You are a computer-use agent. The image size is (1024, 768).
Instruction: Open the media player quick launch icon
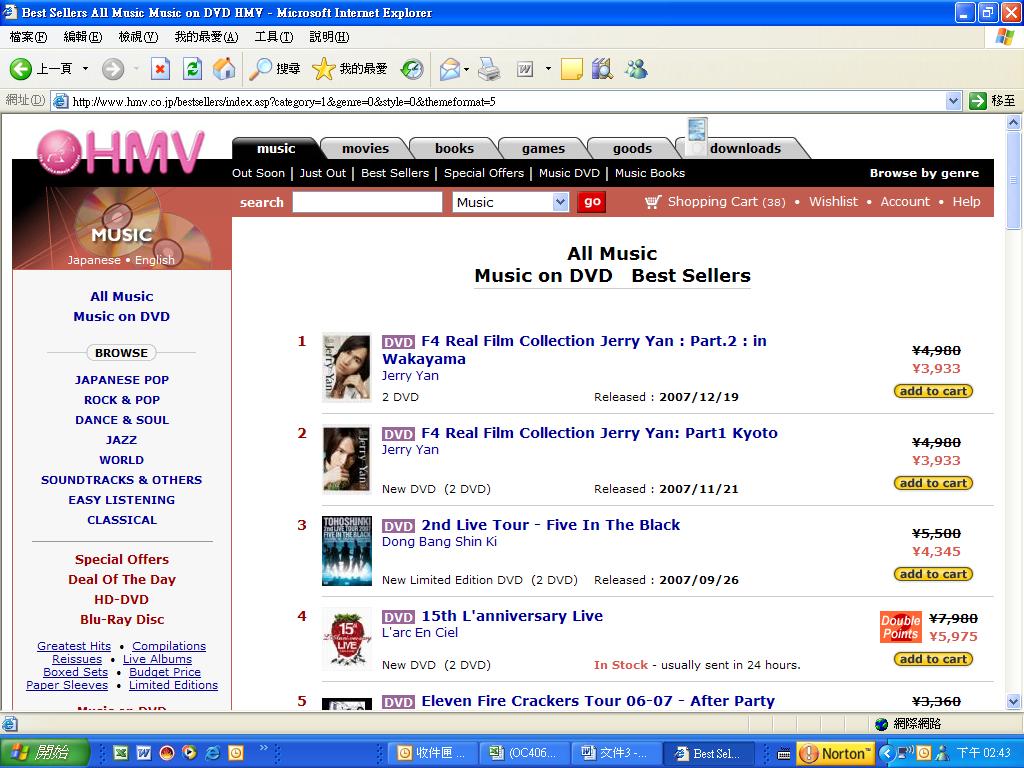coord(189,753)
